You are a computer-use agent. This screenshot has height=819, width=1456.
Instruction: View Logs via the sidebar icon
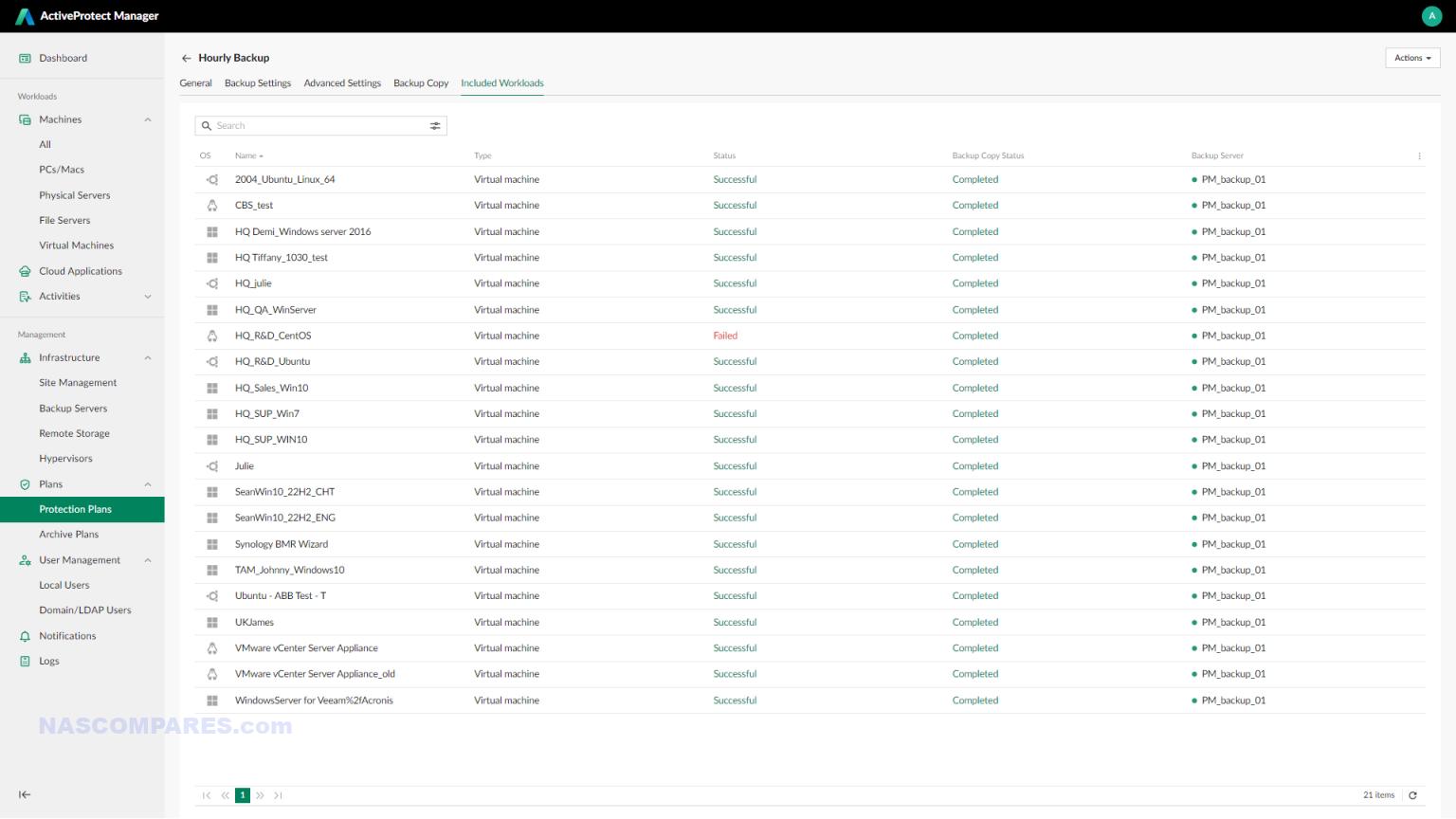25,661
